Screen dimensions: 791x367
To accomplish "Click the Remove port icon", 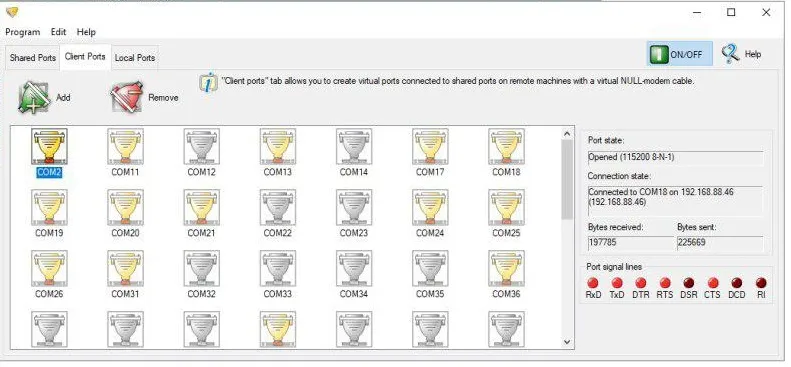I will tap(127, 97).
